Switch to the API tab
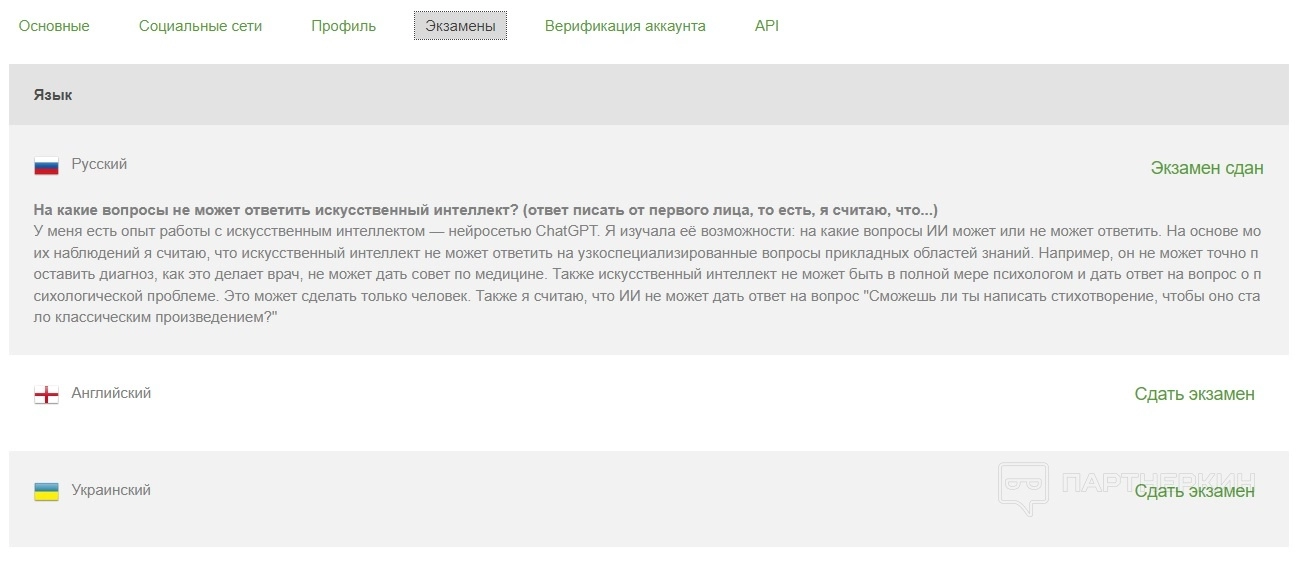The width and height of the screenshot is (1307, 569). click(766, 26)
